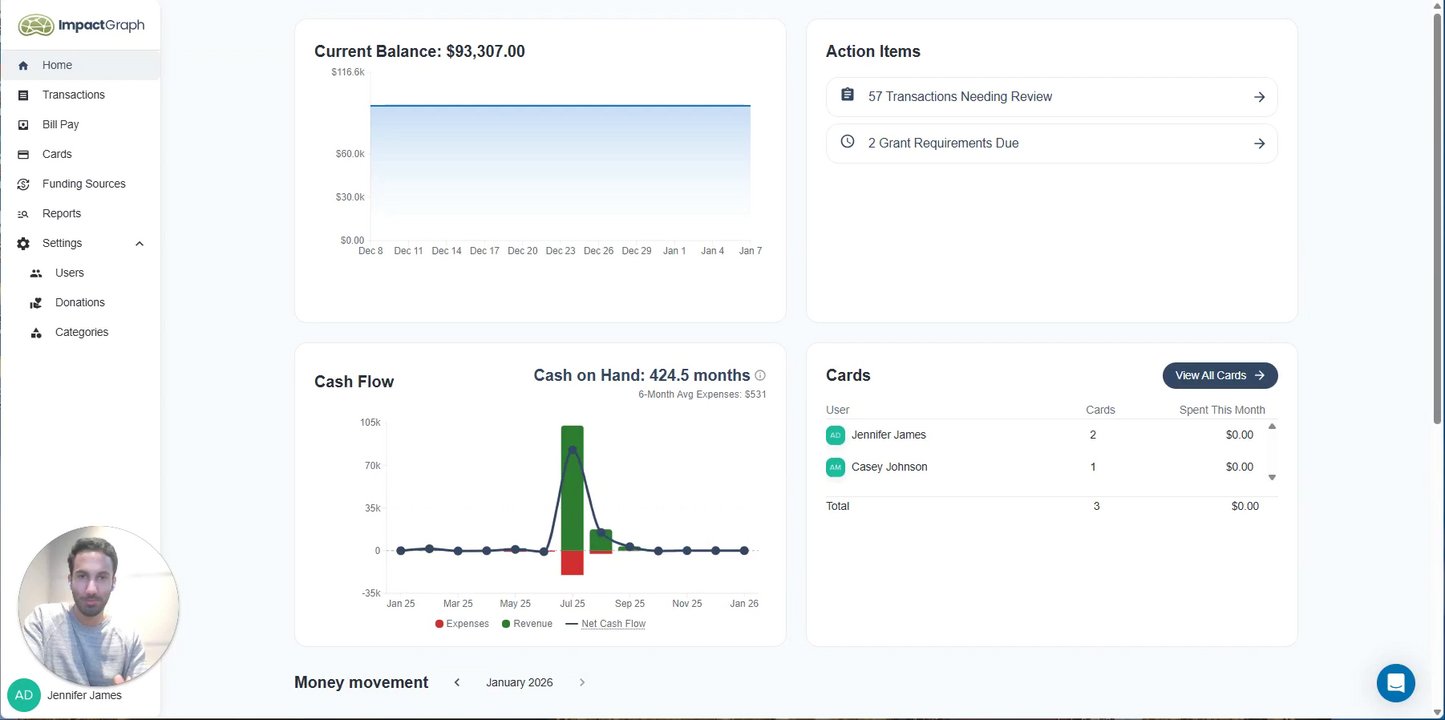This screenshot has width=1445, height=720.
Task: Click the Categories sidebar icon
Action: click(36, 333)
